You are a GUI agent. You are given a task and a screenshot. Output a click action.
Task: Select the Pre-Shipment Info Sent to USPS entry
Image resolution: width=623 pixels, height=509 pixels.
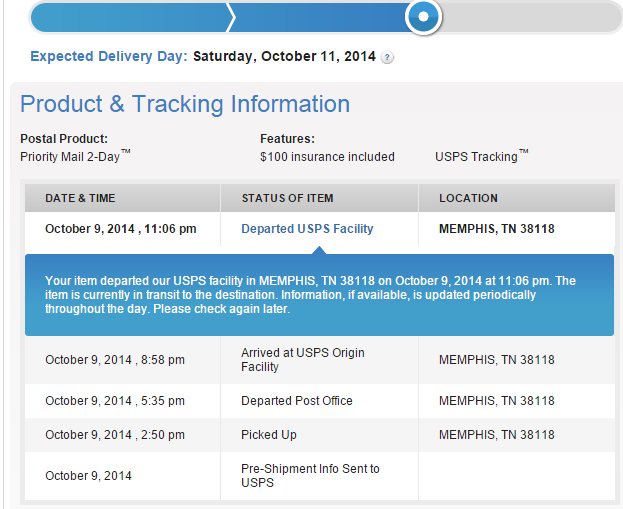click(310, 476)
